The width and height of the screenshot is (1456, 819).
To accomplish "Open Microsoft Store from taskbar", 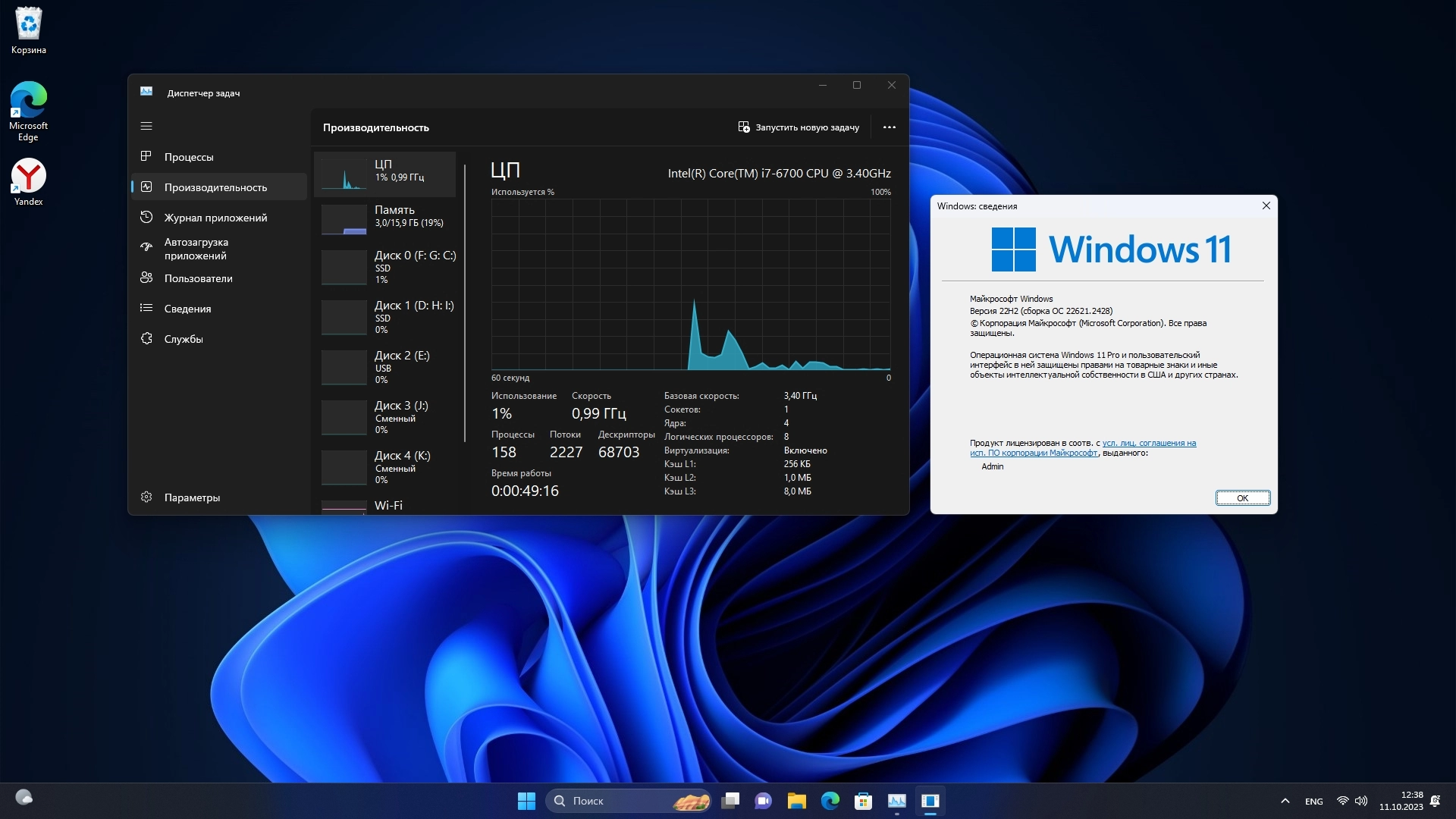I will coord(863,801).
